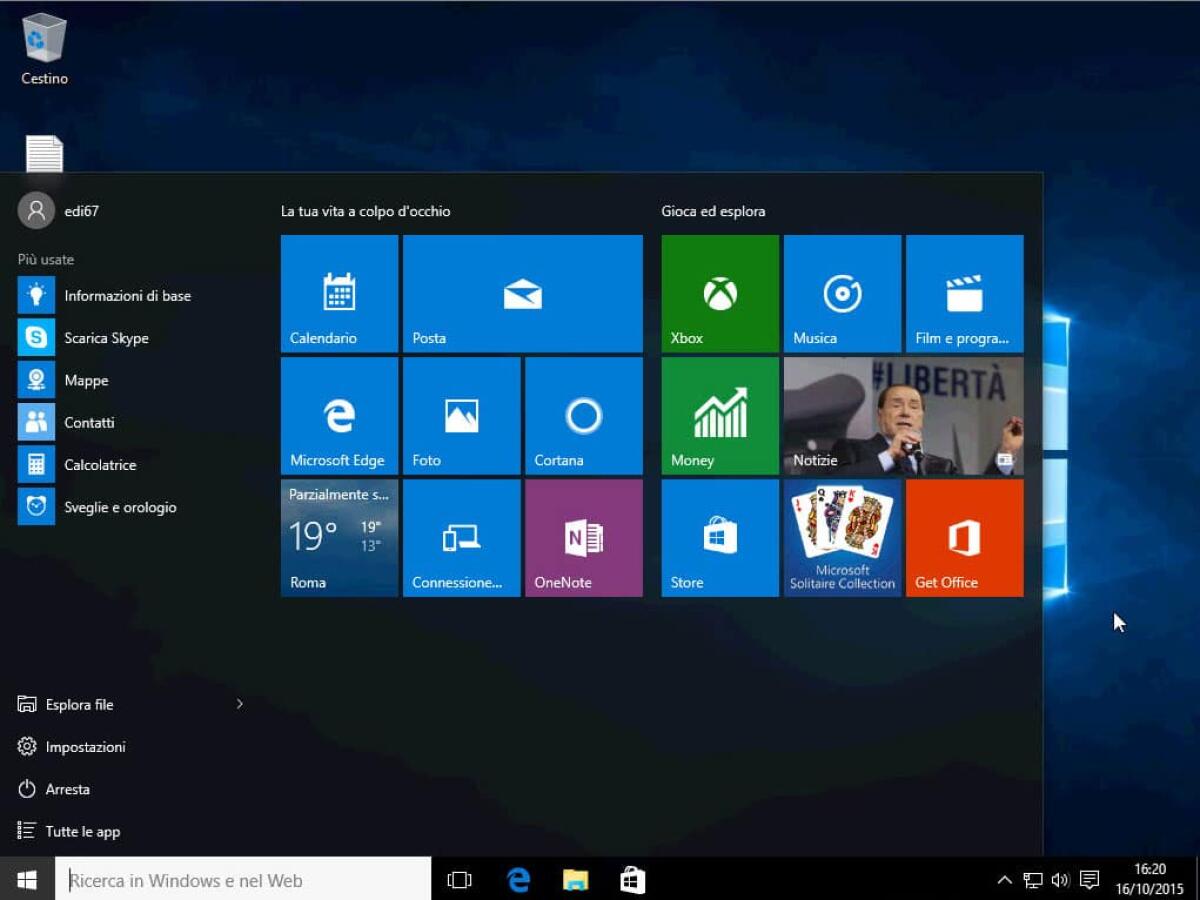Image resolution: width=1200 pixels, height=900 pixels.
Task: Launch Microsoft Solitaire Collection
Action: 841,537
